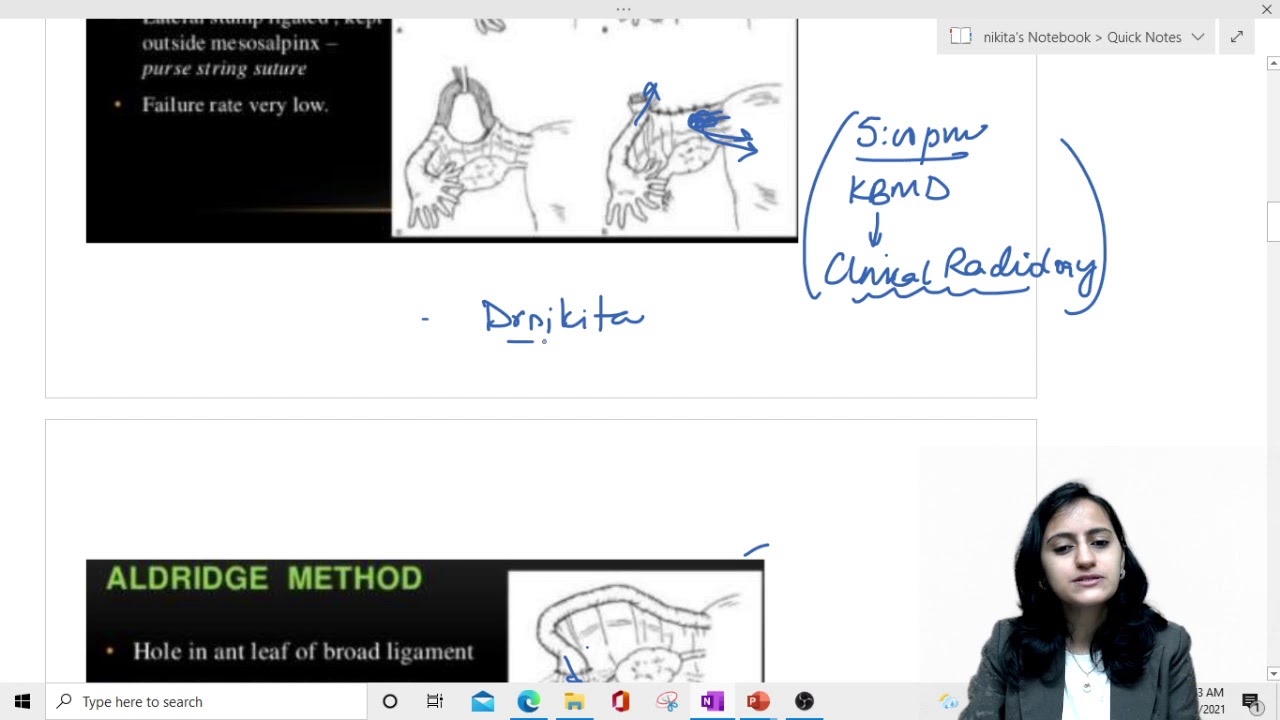Open Cortana circle icon
The height and width of the screenshot is (720, 1280).
click(390, 701)
